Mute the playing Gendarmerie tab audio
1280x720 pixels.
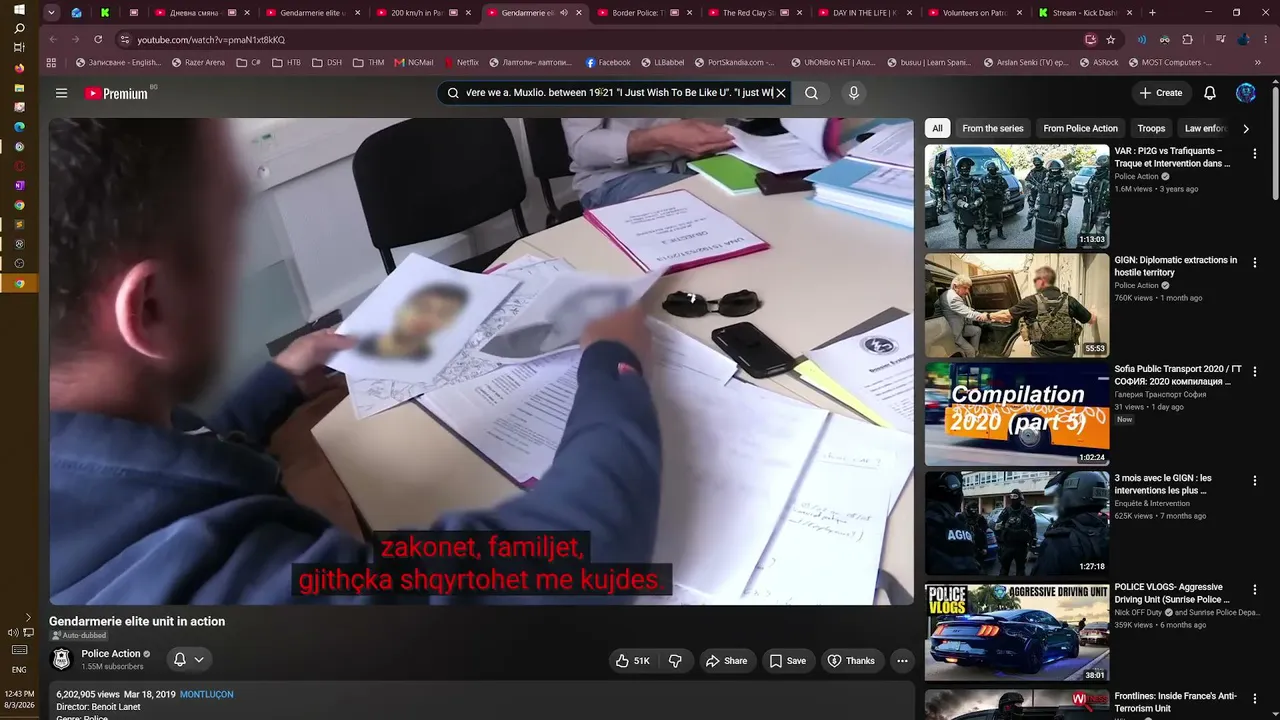click(564, 13)
